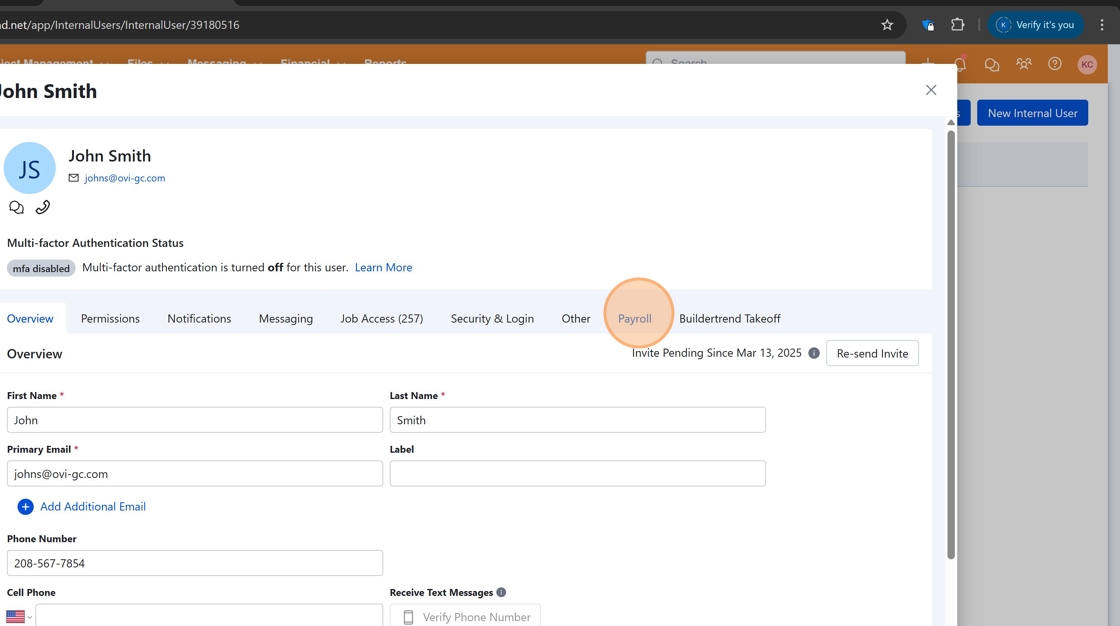The height and width of the screenshot is (626, 1120).
Task: Click Verify Phone Number button
Action: [x=465, y=617]
